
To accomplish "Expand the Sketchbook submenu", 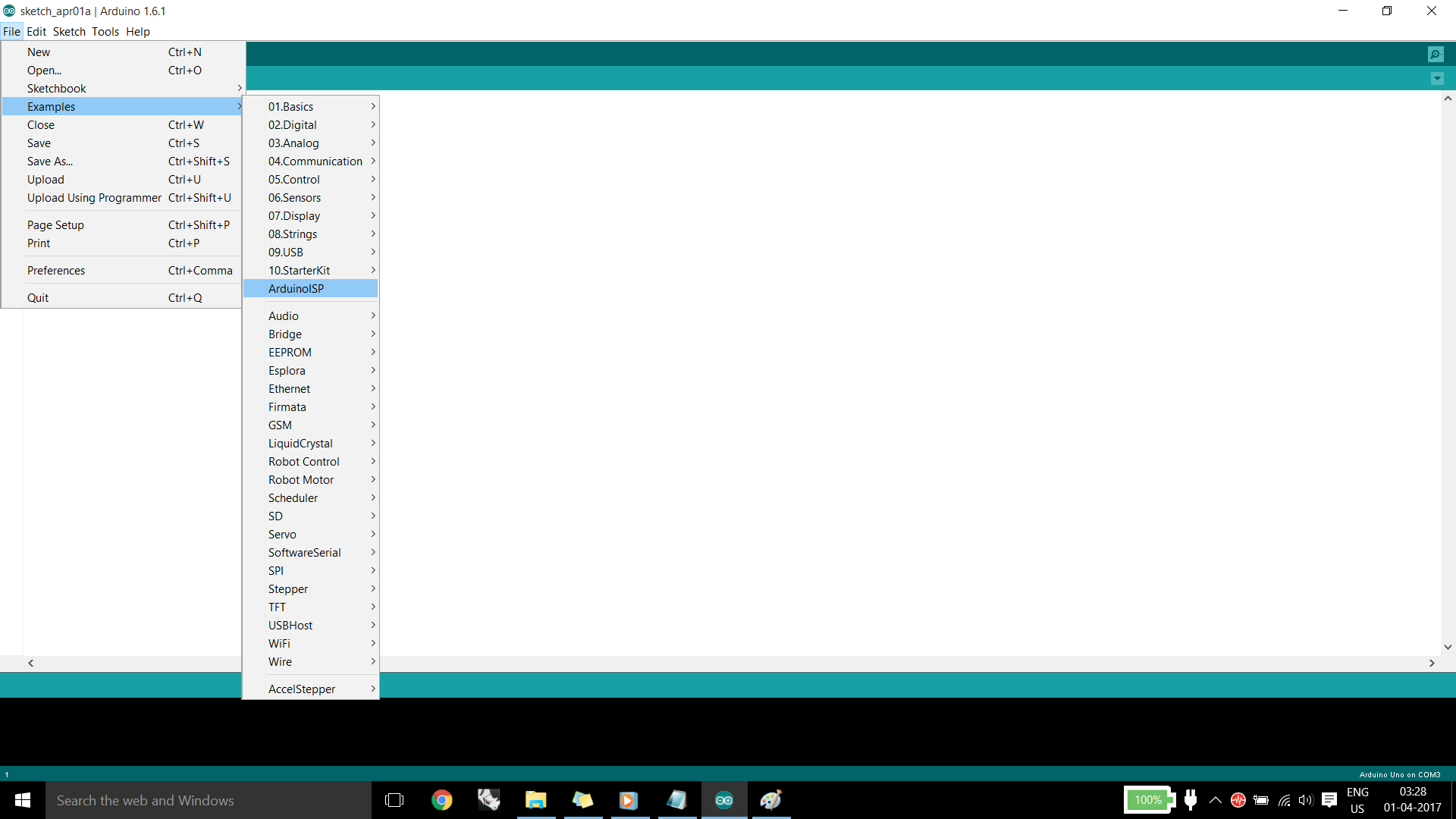I will click(123, 89).
